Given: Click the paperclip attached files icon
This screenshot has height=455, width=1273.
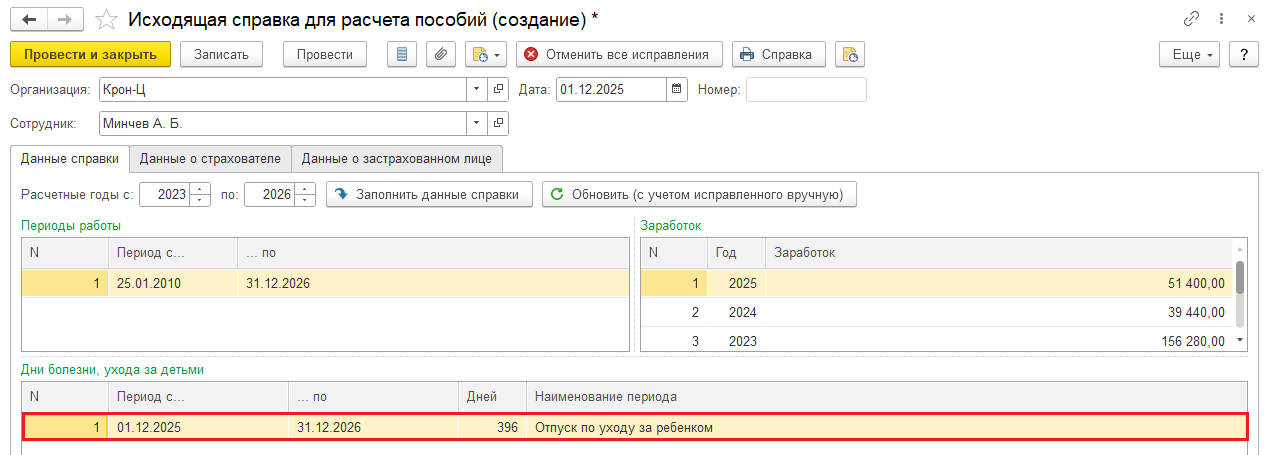Looking at the screenshot, I should click(441, 54).
